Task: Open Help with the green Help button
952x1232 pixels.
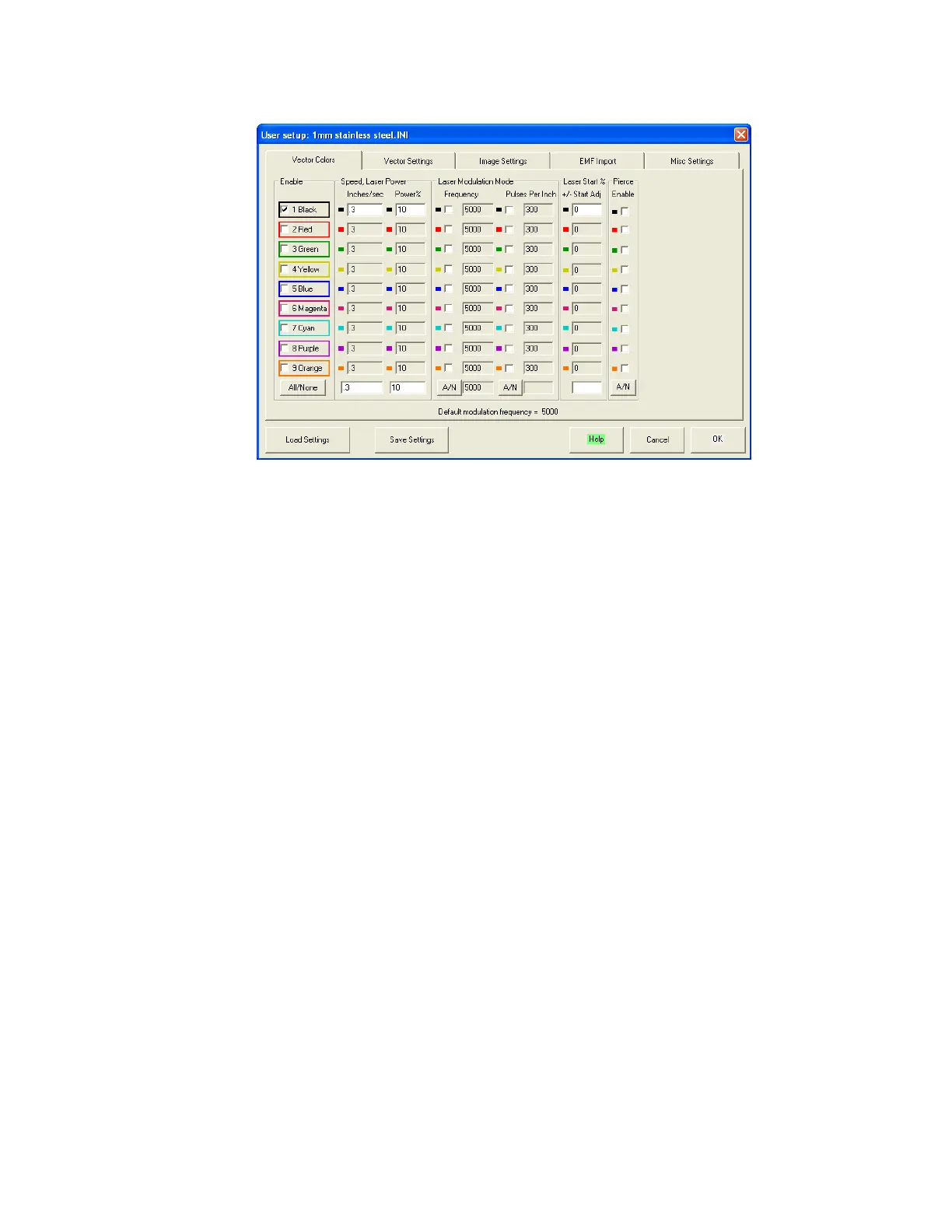Action: tap(597, 439)
